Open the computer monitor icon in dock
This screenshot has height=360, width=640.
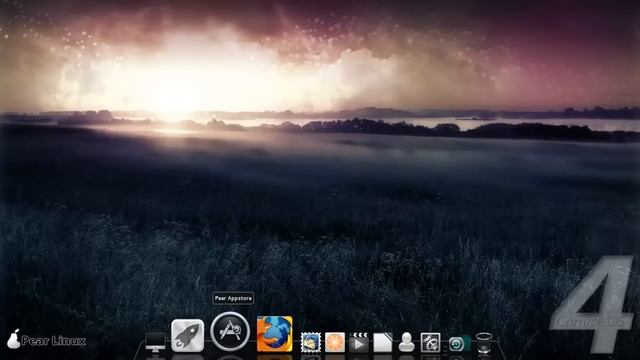pos(156,342)
